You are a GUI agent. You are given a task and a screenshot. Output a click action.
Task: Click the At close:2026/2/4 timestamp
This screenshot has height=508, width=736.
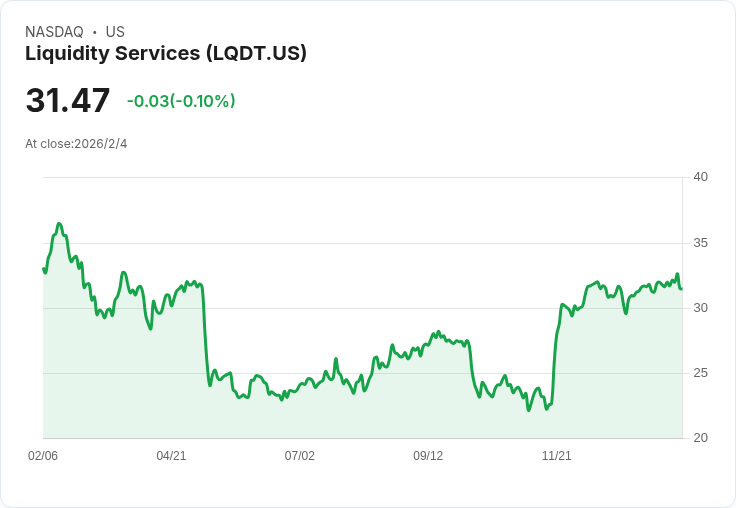point(76,144)
